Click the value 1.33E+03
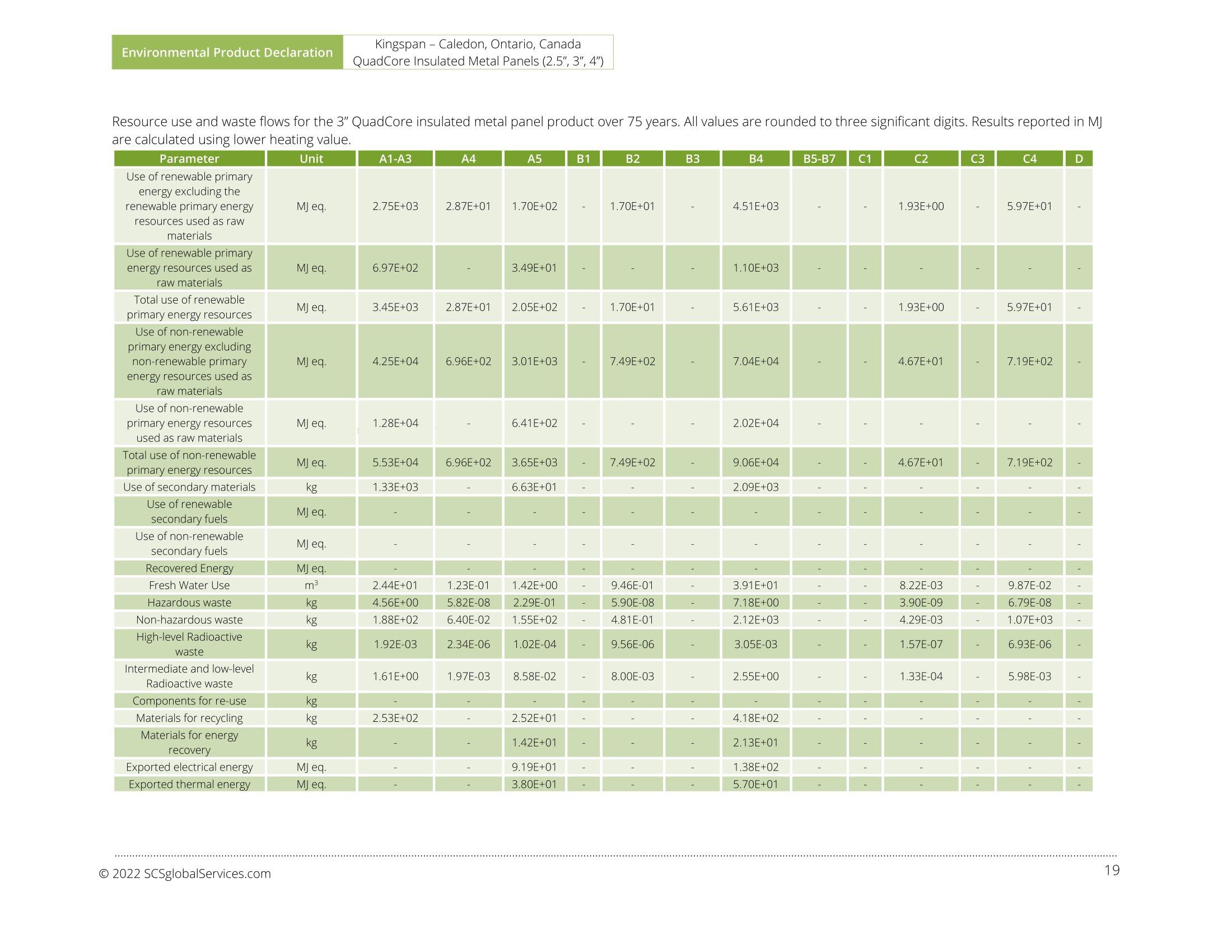 [395, 487]
